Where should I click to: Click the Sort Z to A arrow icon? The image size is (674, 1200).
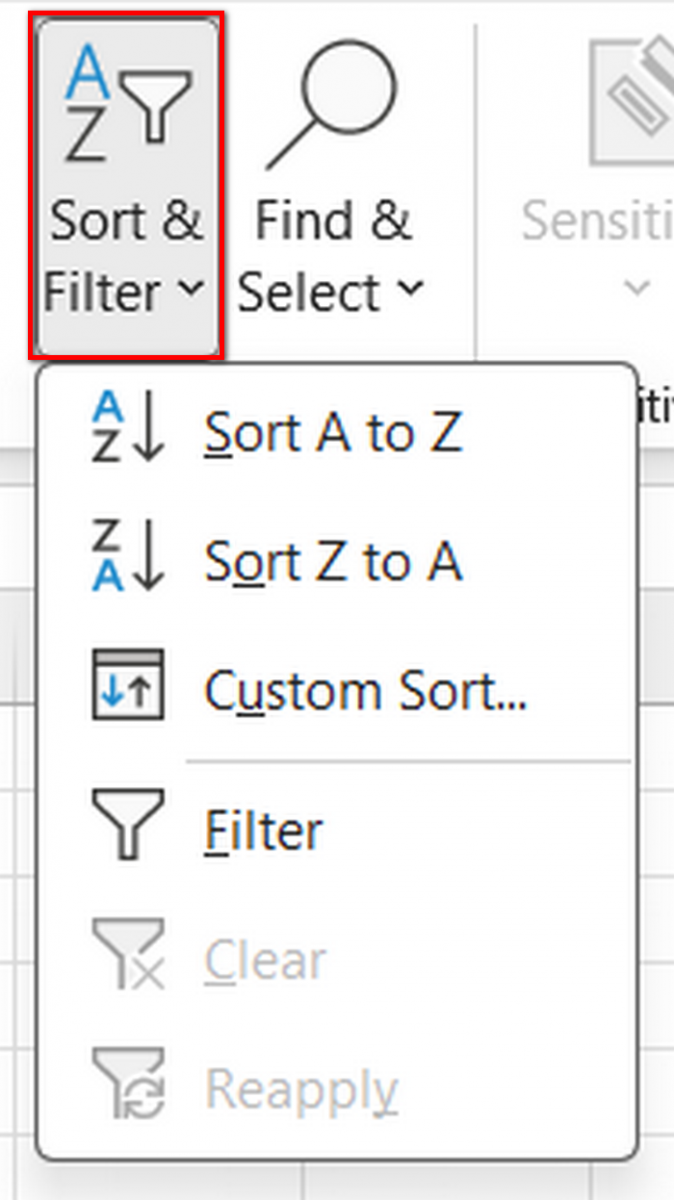[127, 559]
